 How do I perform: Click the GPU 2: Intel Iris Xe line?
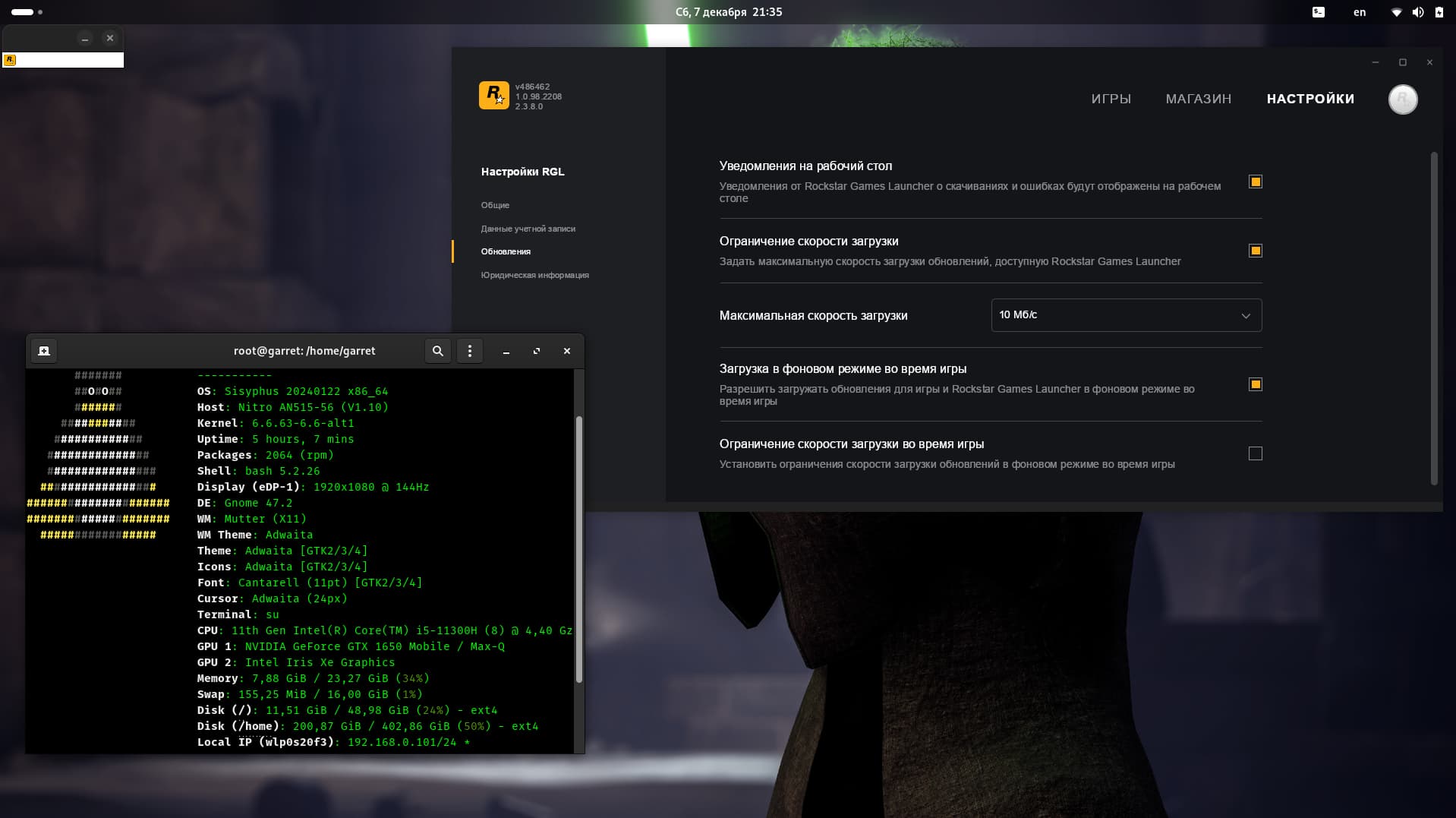(296, 662)
